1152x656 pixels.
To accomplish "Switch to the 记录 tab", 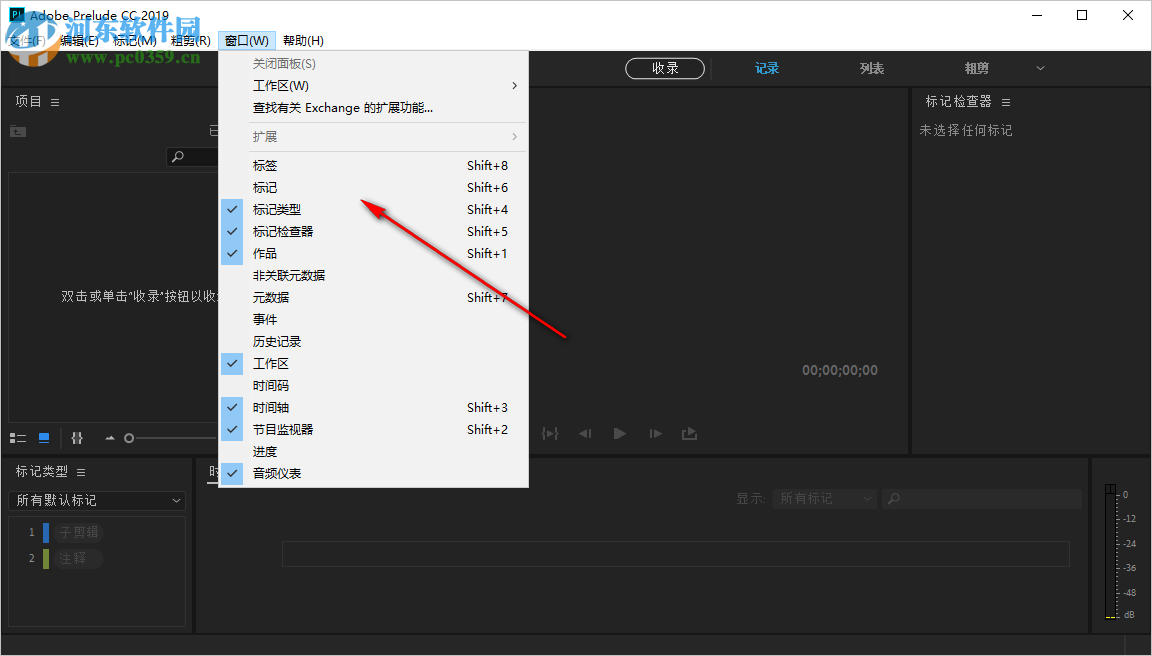I will coord(767,68).
